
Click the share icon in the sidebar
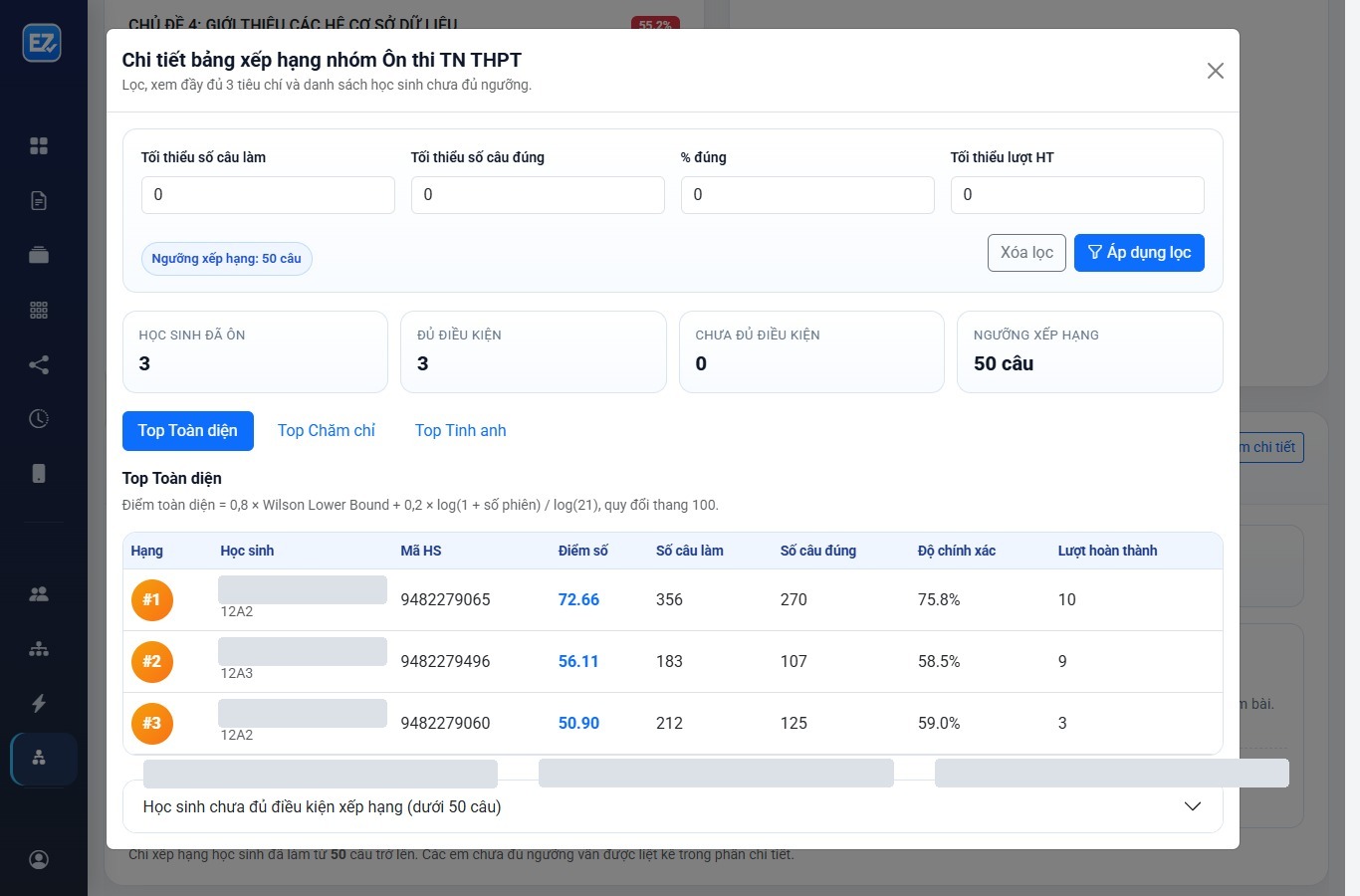click(39, 364)
